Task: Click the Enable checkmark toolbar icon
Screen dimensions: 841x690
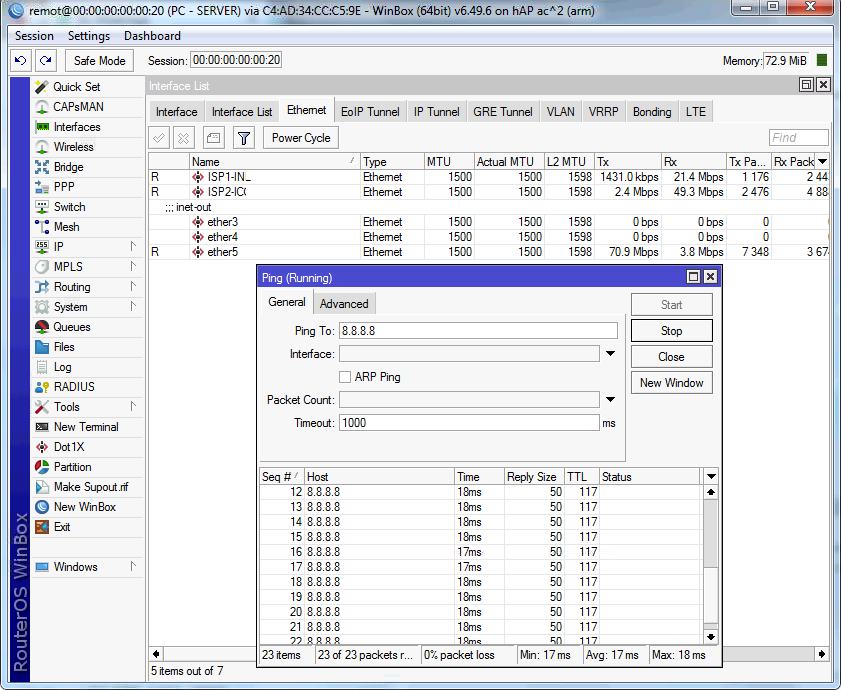Action: click(x=159, y=138)
